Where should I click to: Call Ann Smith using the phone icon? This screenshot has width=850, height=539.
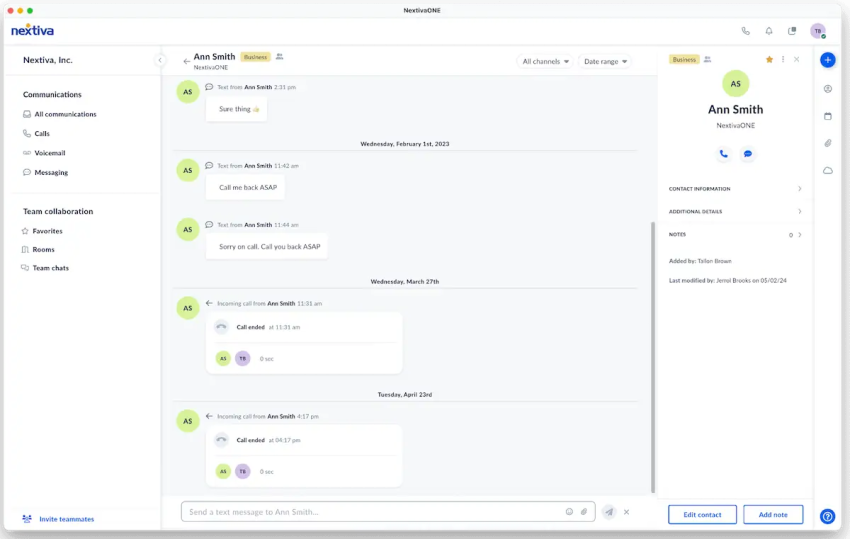[723, 154]
